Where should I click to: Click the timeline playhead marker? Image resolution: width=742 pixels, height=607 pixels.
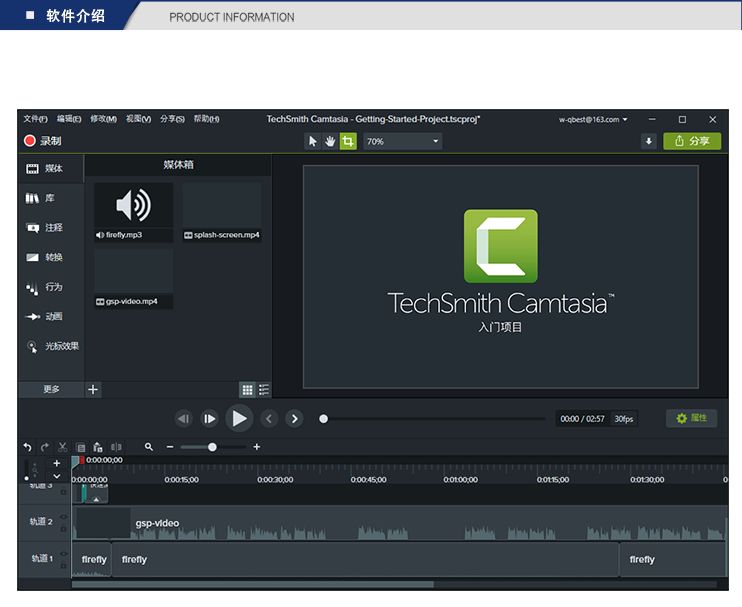coord(75,462)
